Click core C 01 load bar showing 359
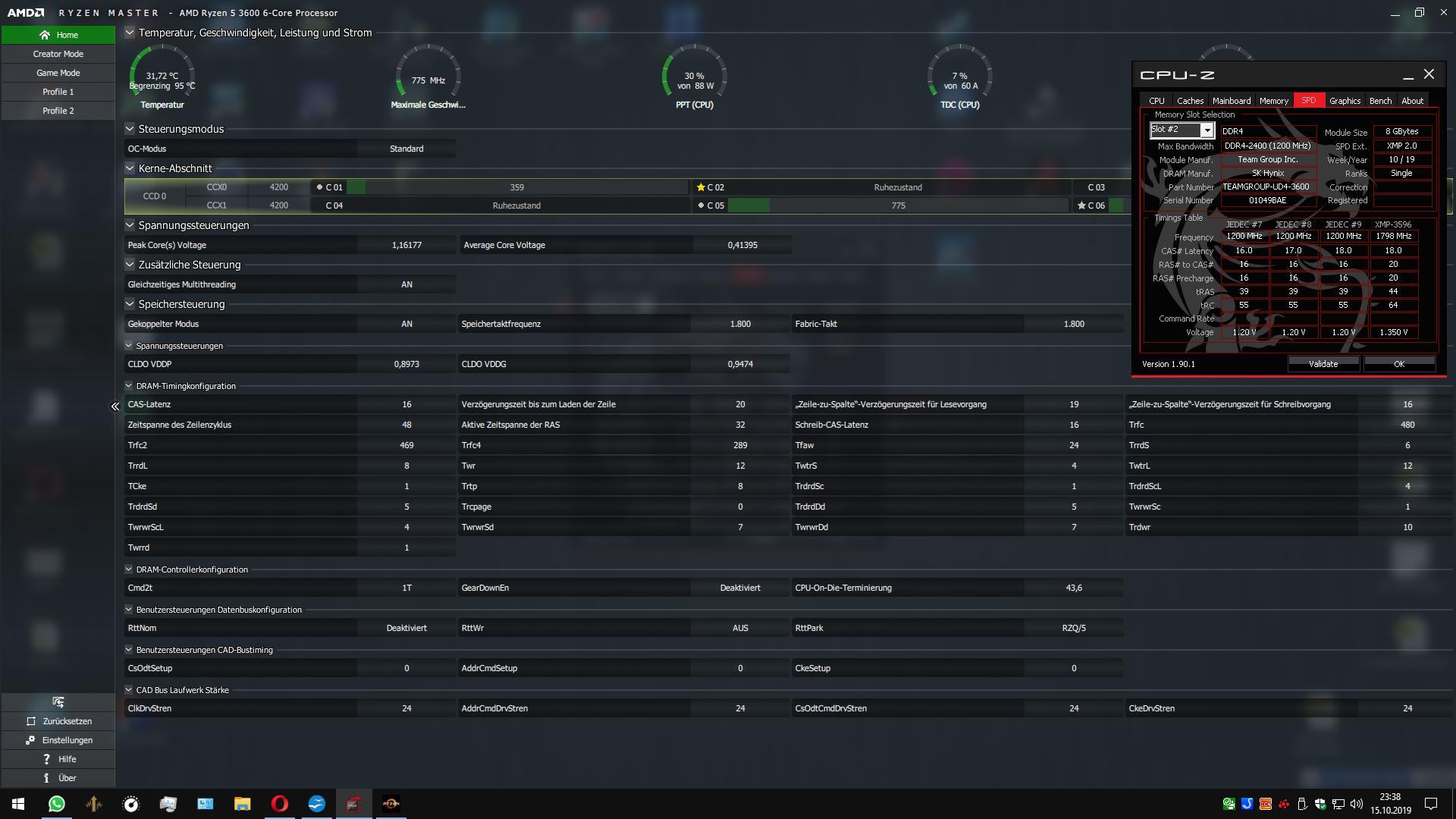Screen dimensions: 1456x819 coord(517,187)
